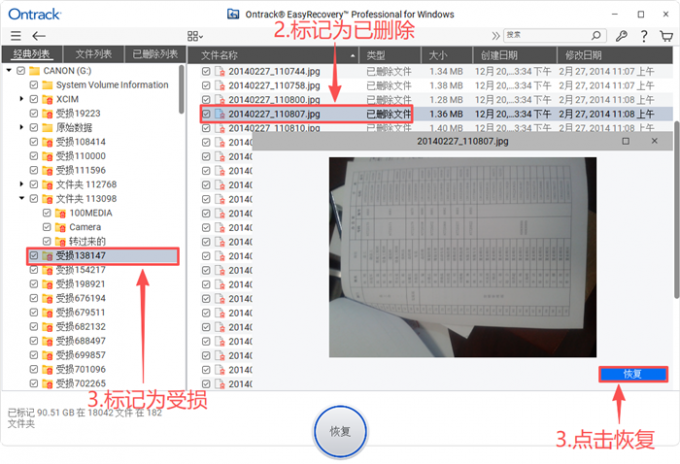Image resolution: width=680 pixels, height=464 pixels.
Task: Toggle checkbox for 20140227_110807.jpg
Action: (206, 114)
